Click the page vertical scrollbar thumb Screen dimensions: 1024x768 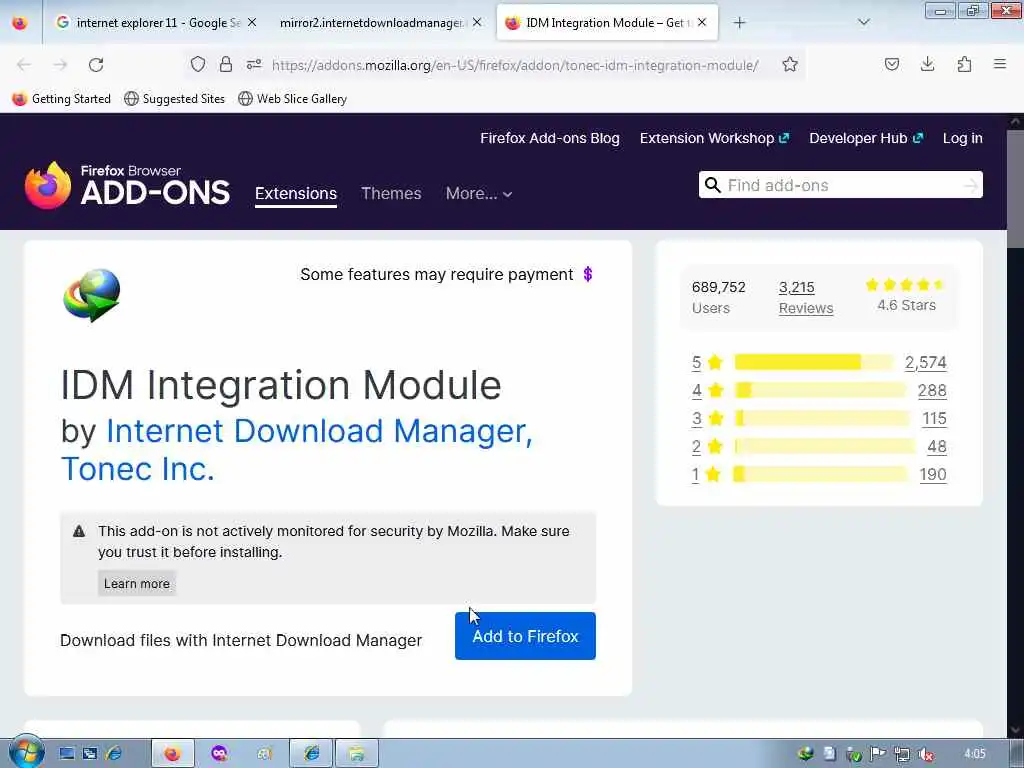[x=1015, y=189]
